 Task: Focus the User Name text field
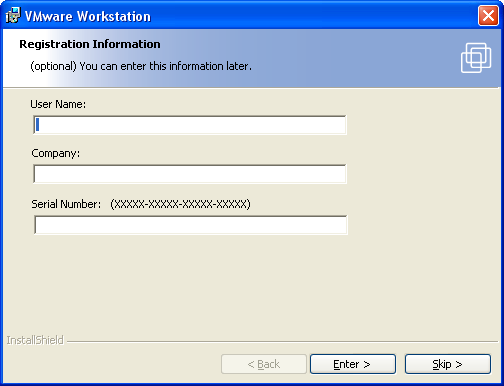click(190, 125)
